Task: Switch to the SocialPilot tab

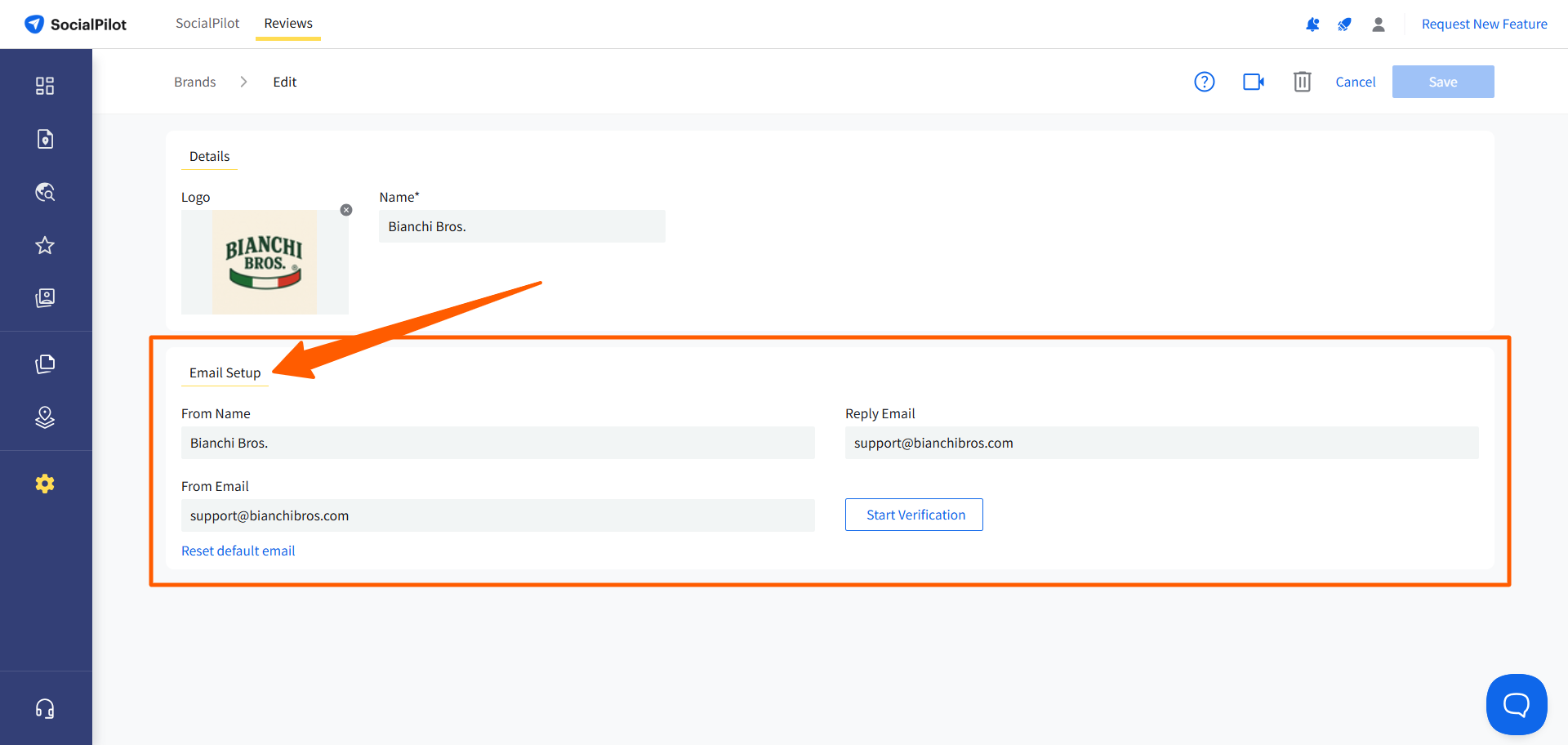Action: [x=207, y=23]
